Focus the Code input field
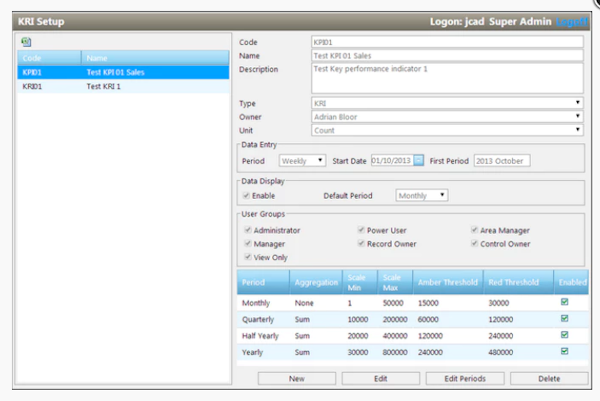The image size is (600, 401). coord(447,42)
